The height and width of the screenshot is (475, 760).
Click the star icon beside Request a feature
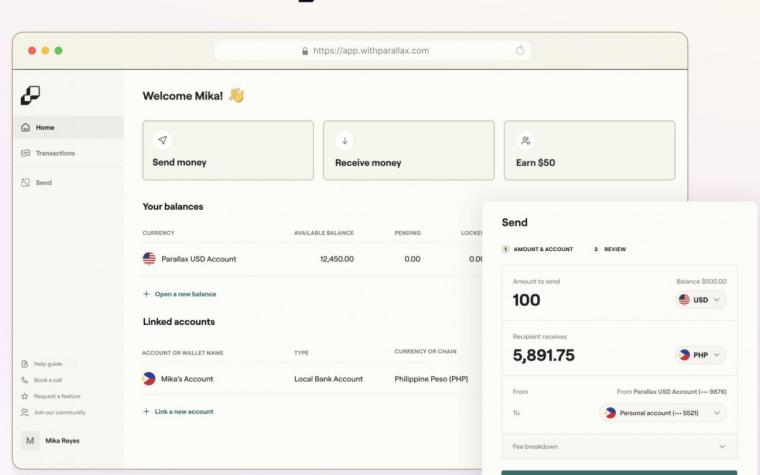[25, 396]
